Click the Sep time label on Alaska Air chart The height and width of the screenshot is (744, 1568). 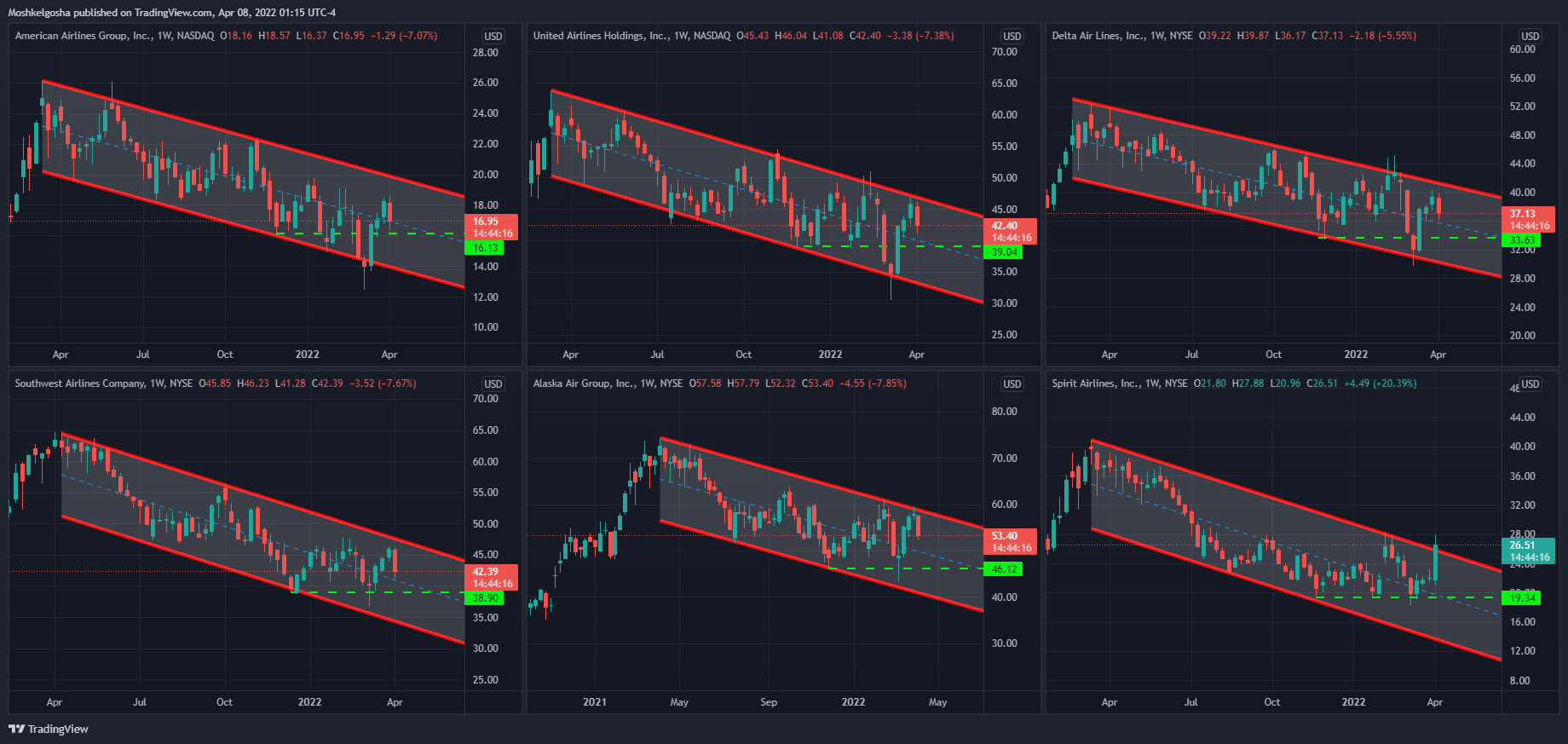769,702
